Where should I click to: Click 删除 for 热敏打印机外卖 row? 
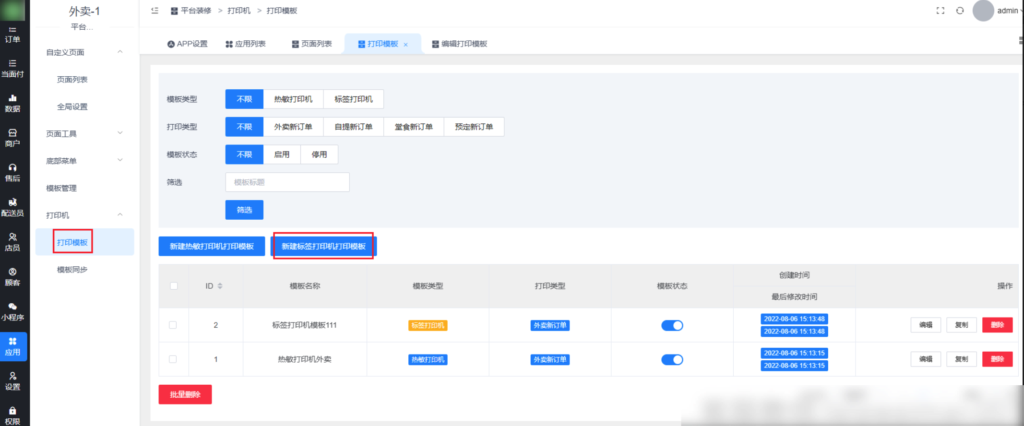click(x=997, y=359)
